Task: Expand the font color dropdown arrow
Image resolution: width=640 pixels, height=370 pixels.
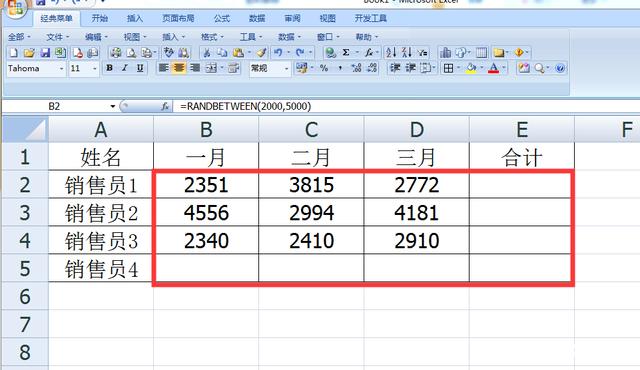Action: click(x=504, y=68)
